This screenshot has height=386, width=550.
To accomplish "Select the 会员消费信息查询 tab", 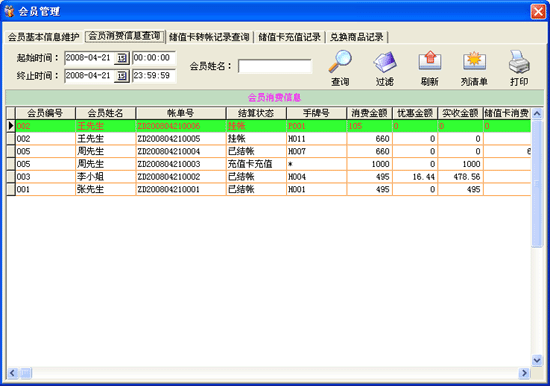I will pyautogui.click(x=125, y=36).
